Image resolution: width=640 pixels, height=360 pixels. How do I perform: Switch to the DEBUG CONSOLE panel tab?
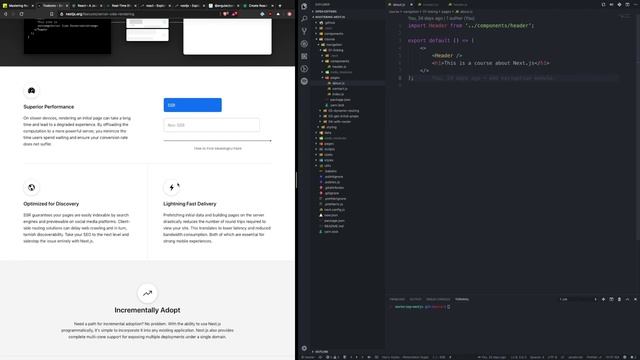click(x=438, y=299)
